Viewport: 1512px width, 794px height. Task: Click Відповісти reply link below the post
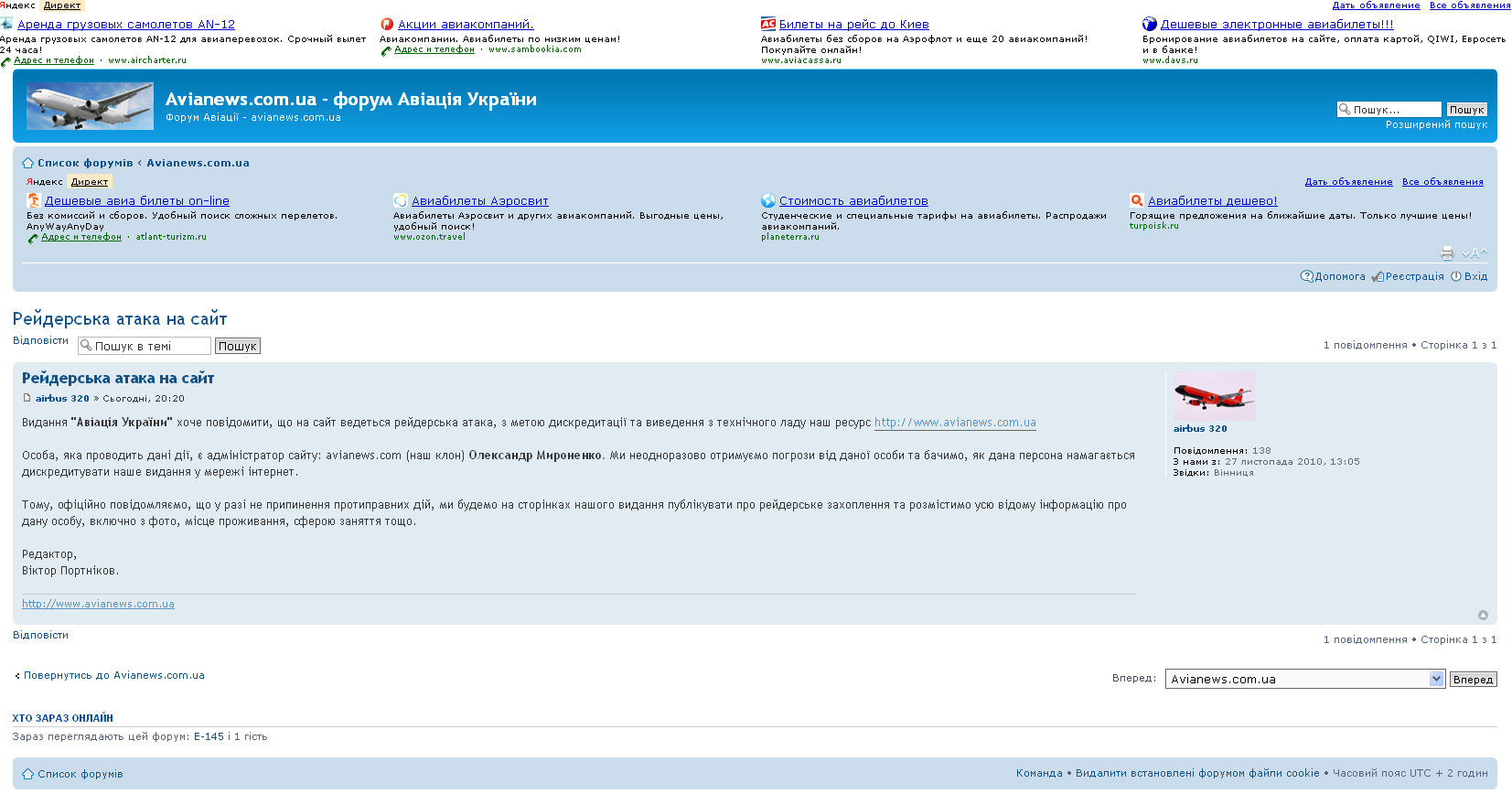(40, 635)
